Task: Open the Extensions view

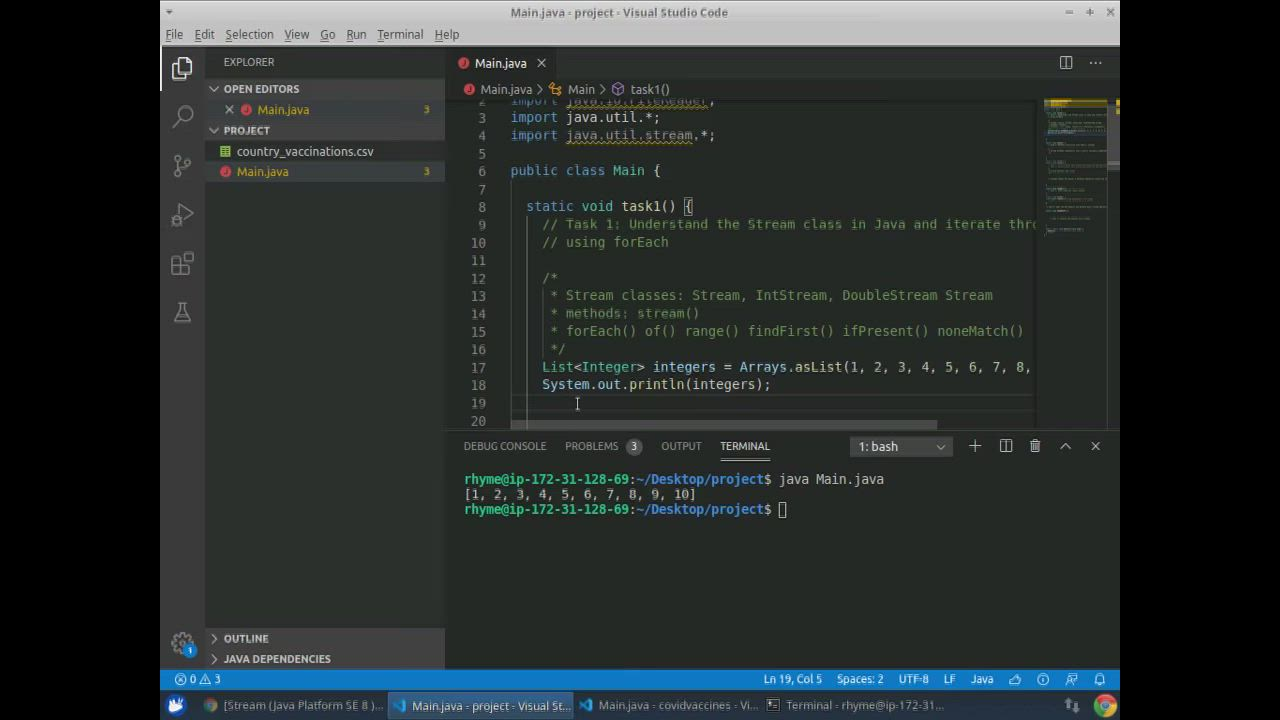Action: (x=182, y=264)
